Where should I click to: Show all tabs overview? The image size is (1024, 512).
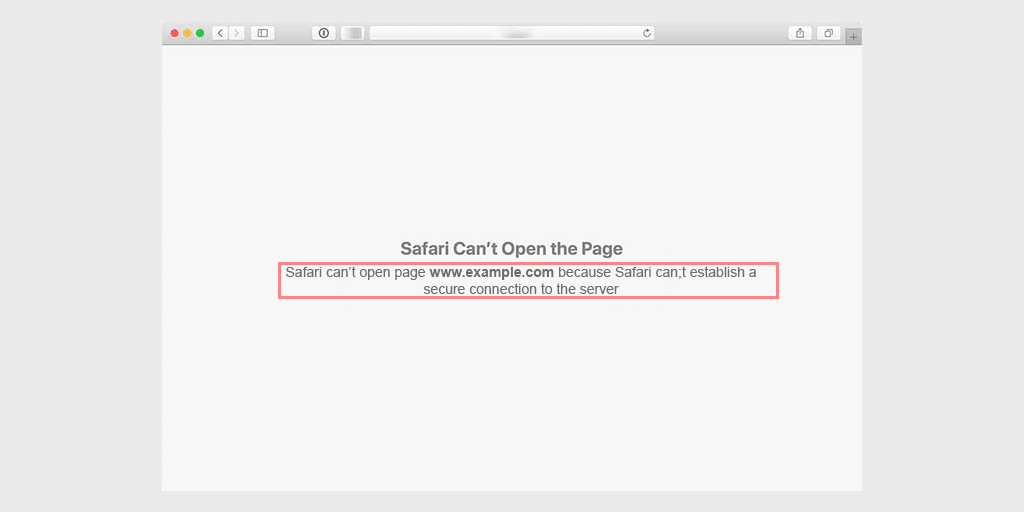click(x=829, y=33)
